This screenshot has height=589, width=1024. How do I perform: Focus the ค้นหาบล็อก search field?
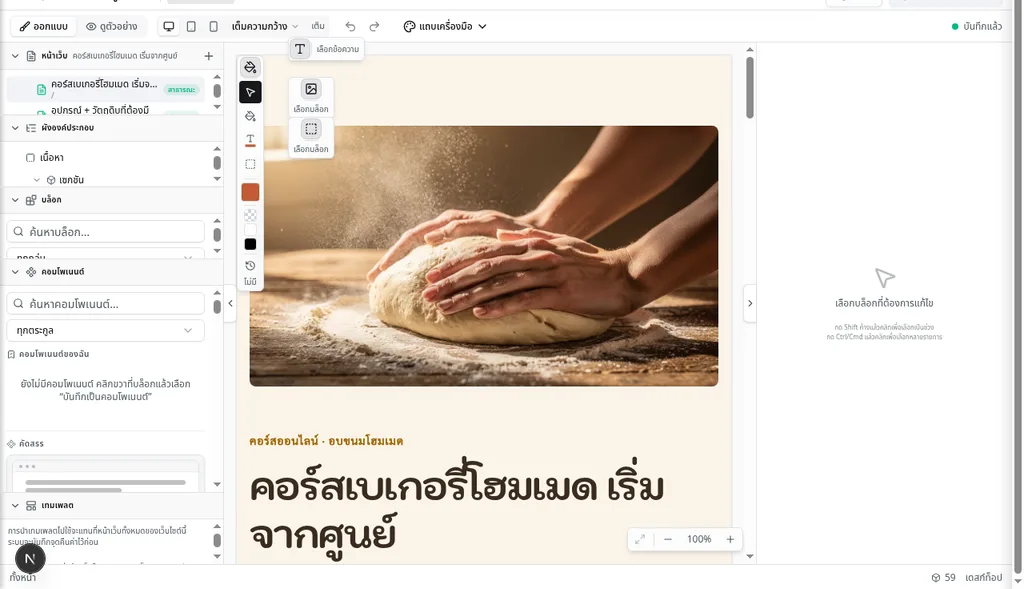click(106, 232)
